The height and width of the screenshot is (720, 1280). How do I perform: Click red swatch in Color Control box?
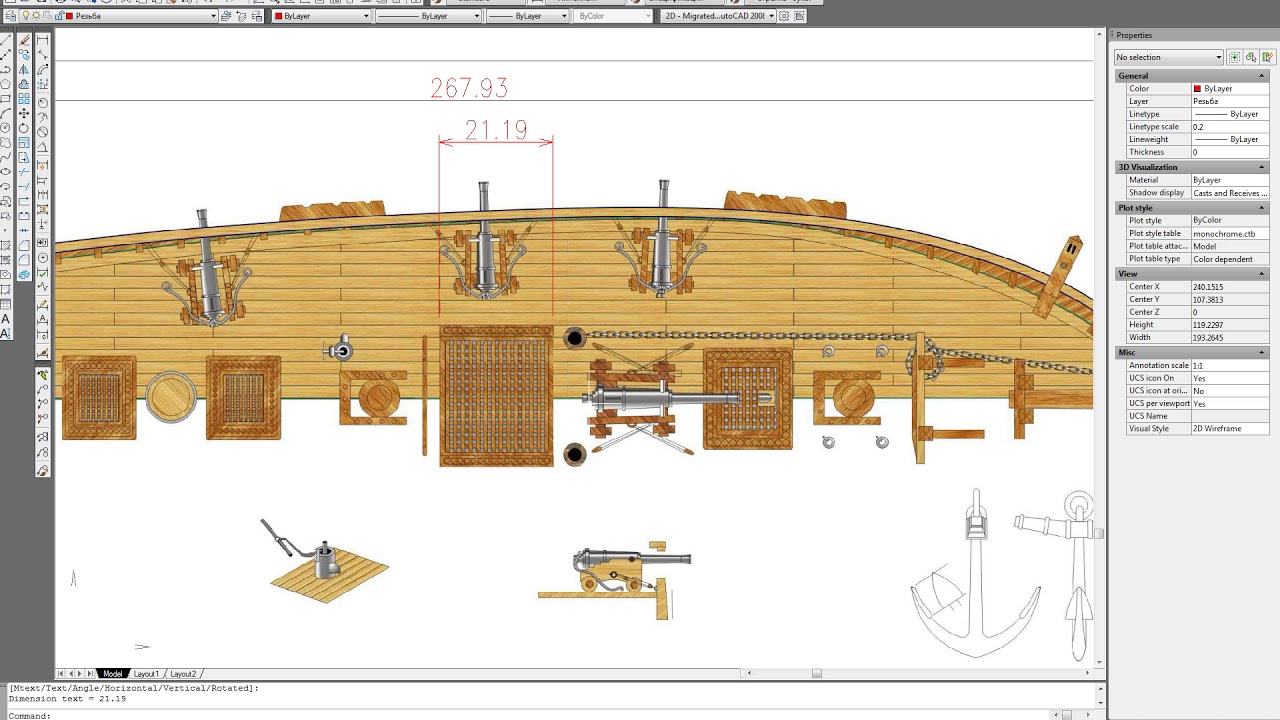coord(278,16)
